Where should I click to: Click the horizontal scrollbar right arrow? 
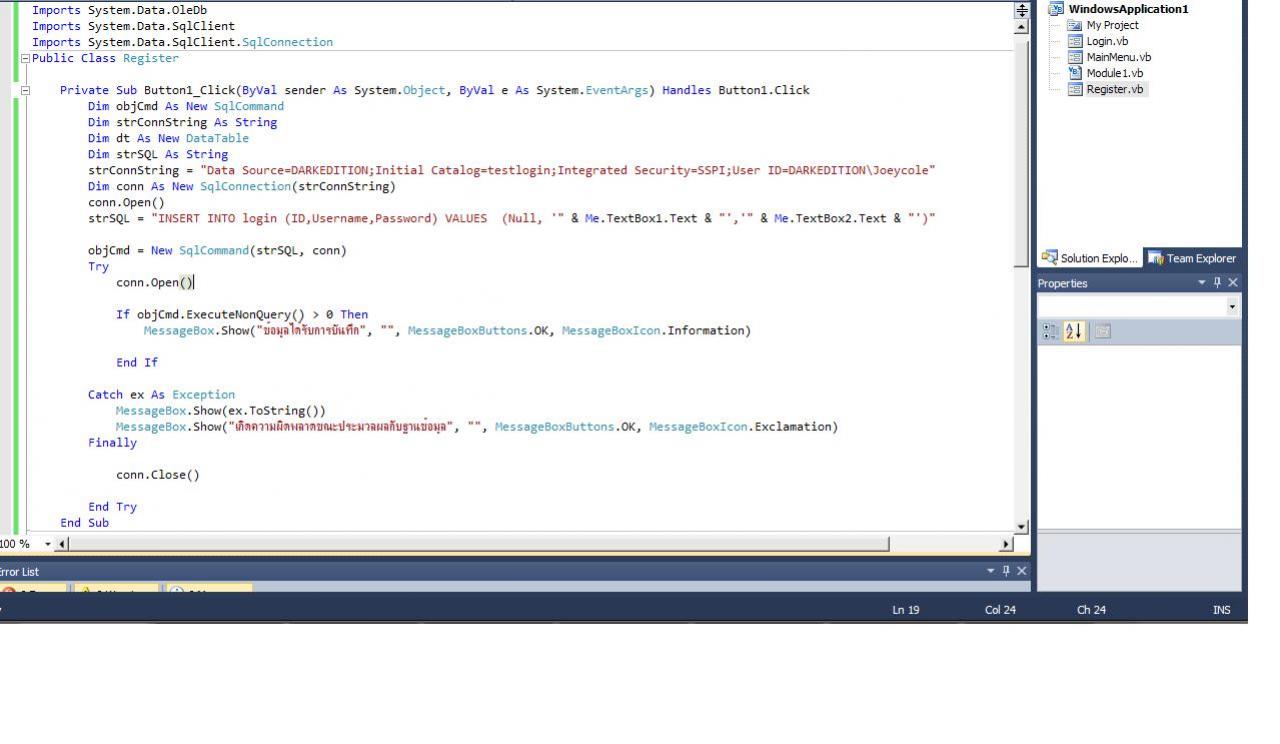(x=1006, y=544)
